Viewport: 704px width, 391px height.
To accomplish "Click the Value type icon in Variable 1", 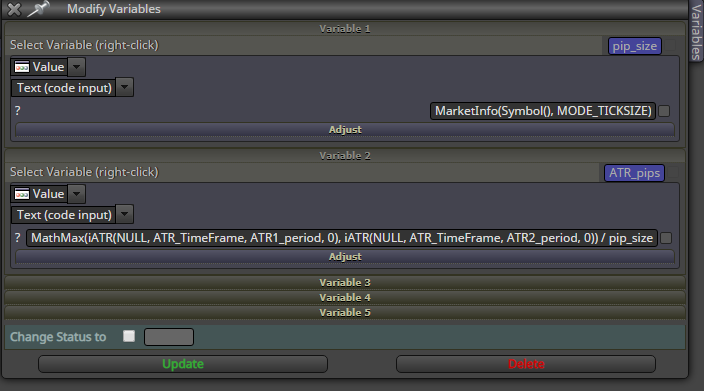I will (x=22, y=67).
